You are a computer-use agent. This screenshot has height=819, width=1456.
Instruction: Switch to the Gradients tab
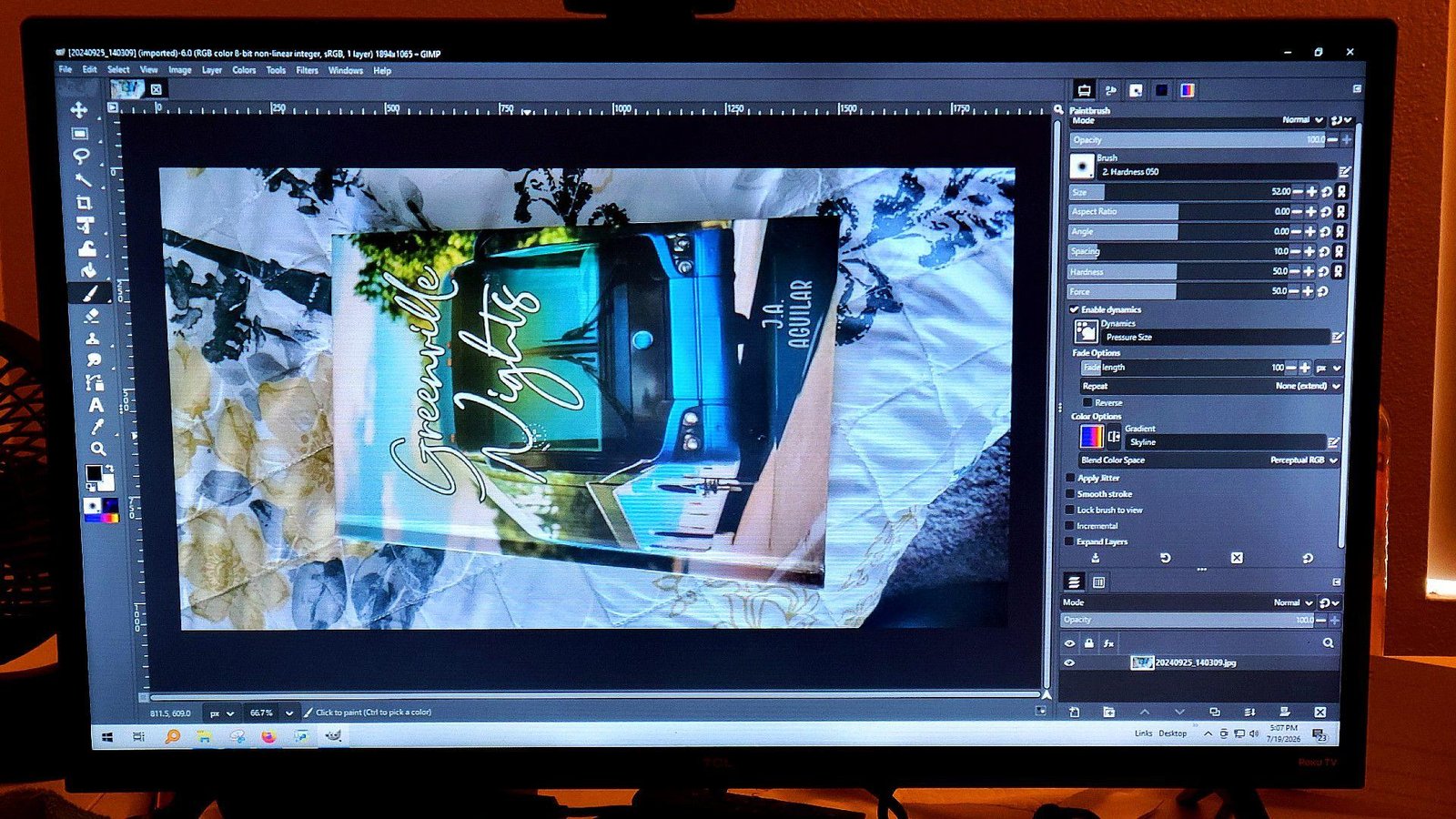click(x=1188, y=90)
